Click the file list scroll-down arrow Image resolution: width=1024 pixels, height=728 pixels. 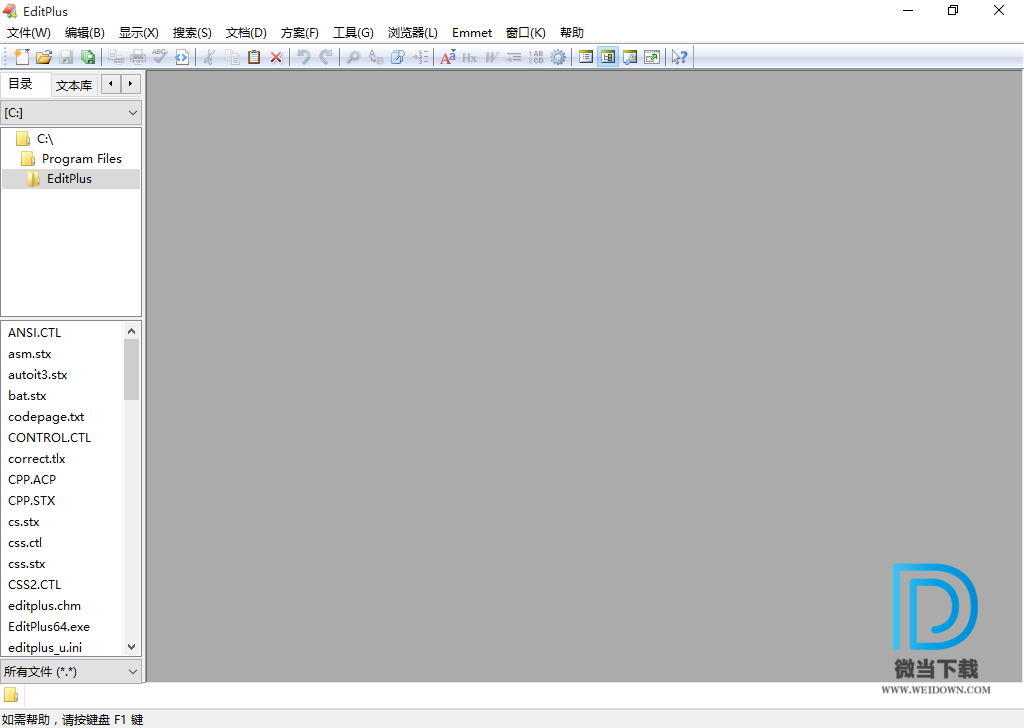coord(131,647)
